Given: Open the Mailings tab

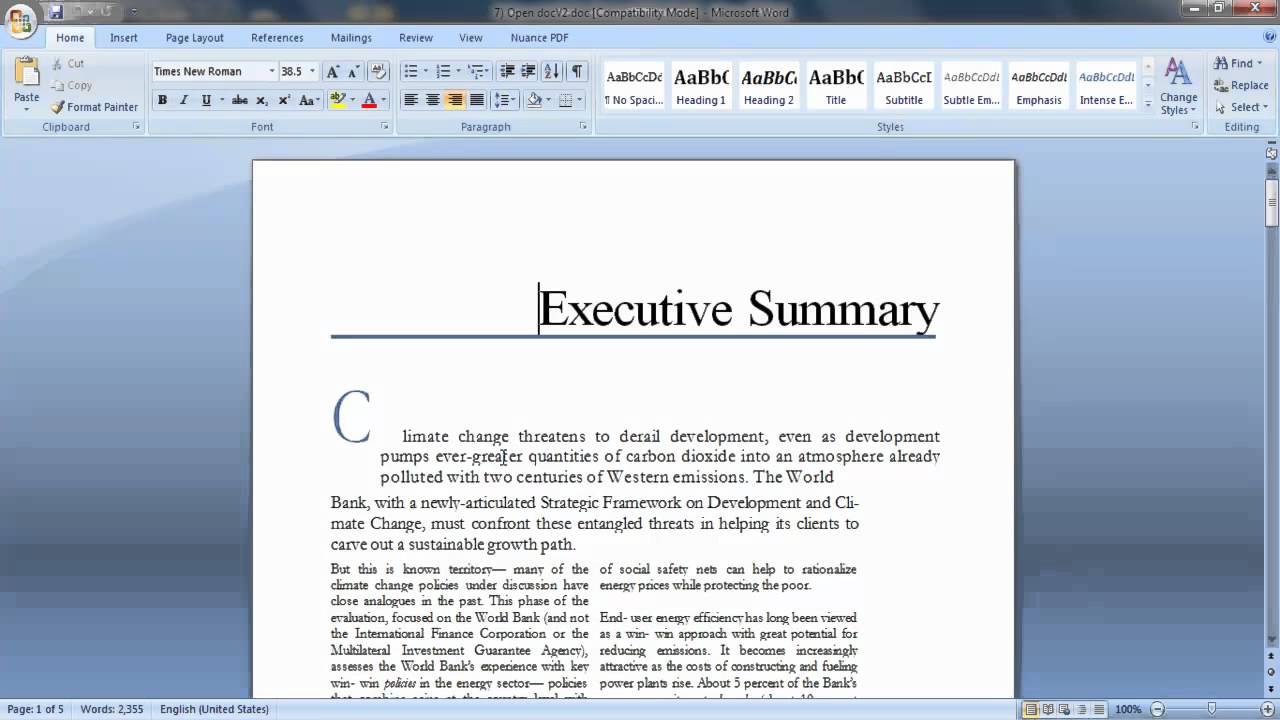Looking at the screenshot, I should tap(351, 38).
